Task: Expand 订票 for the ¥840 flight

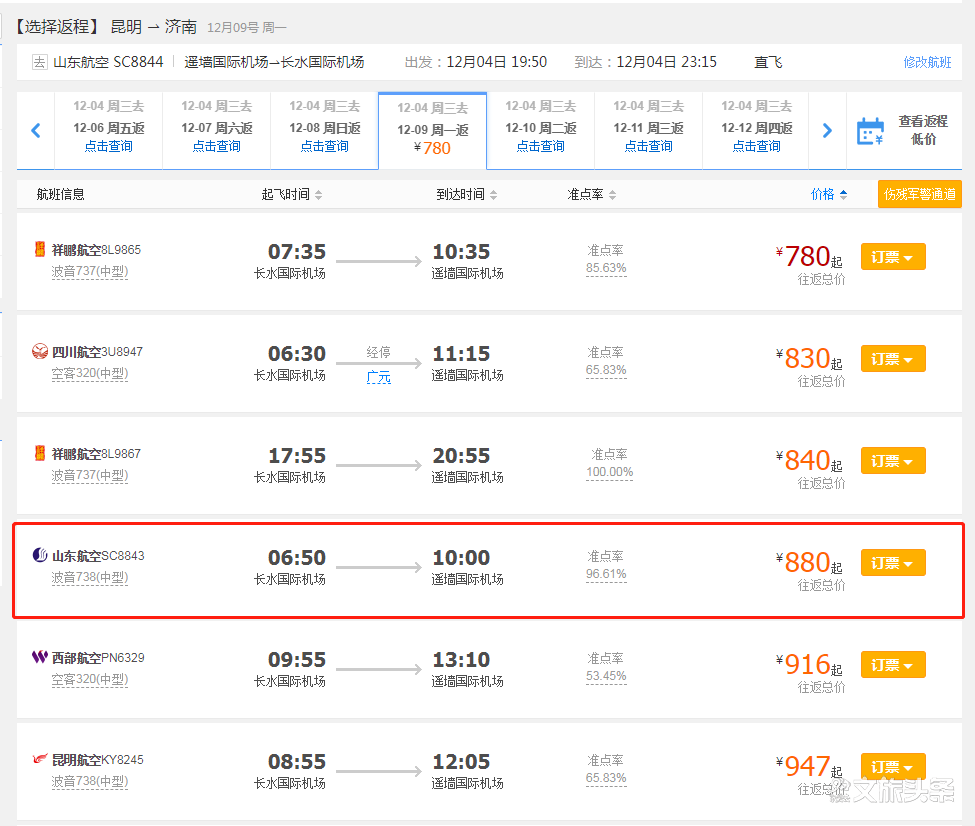Action: pyautogui.click(x=893, y=461)
